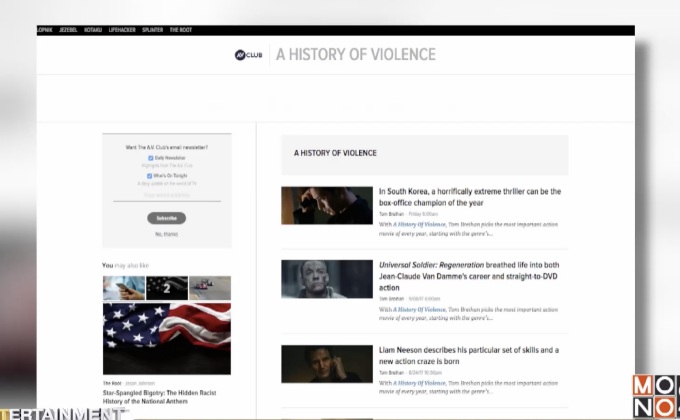Click the email address input field
680x420 pixels.
[166, 195]
